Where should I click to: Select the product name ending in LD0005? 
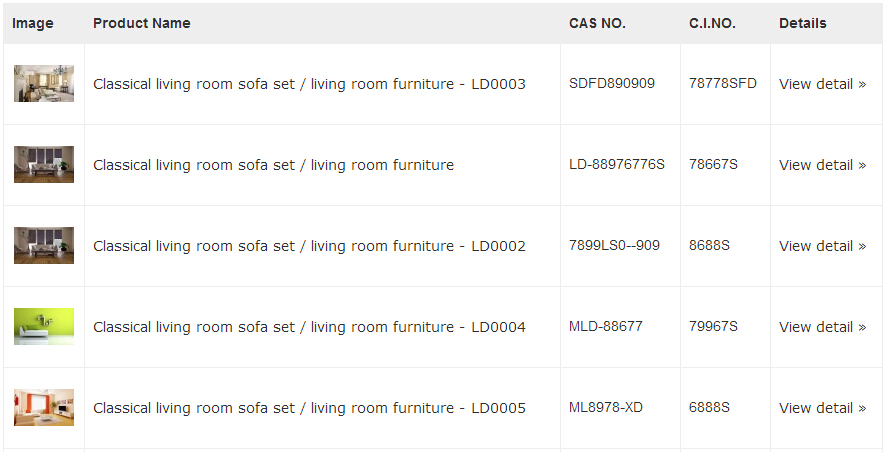click(309, 408)
